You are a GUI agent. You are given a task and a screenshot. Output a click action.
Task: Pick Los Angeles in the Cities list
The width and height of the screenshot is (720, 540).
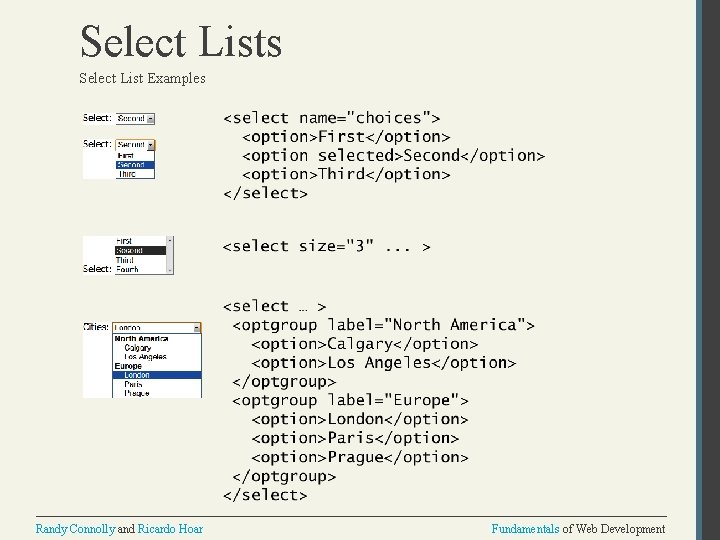(157, 357)
